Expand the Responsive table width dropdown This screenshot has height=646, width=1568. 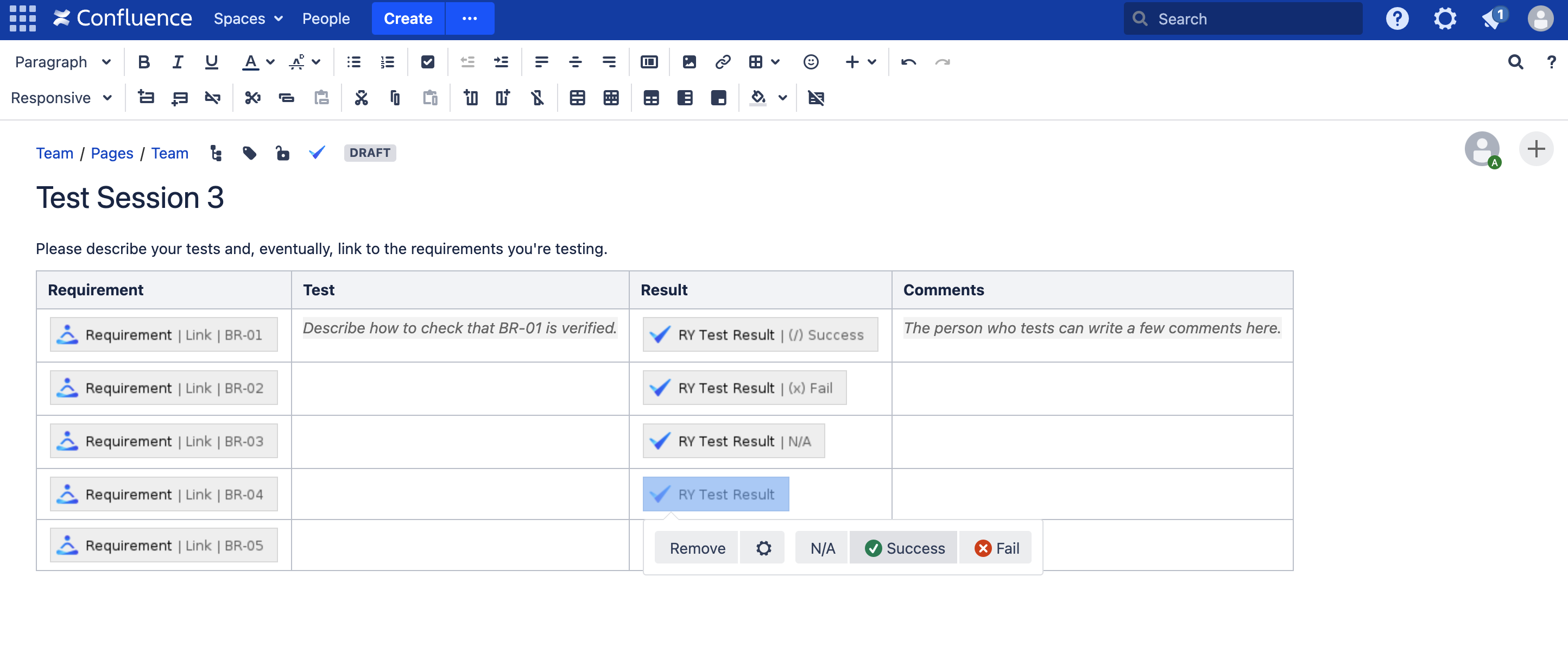[61, 98]
